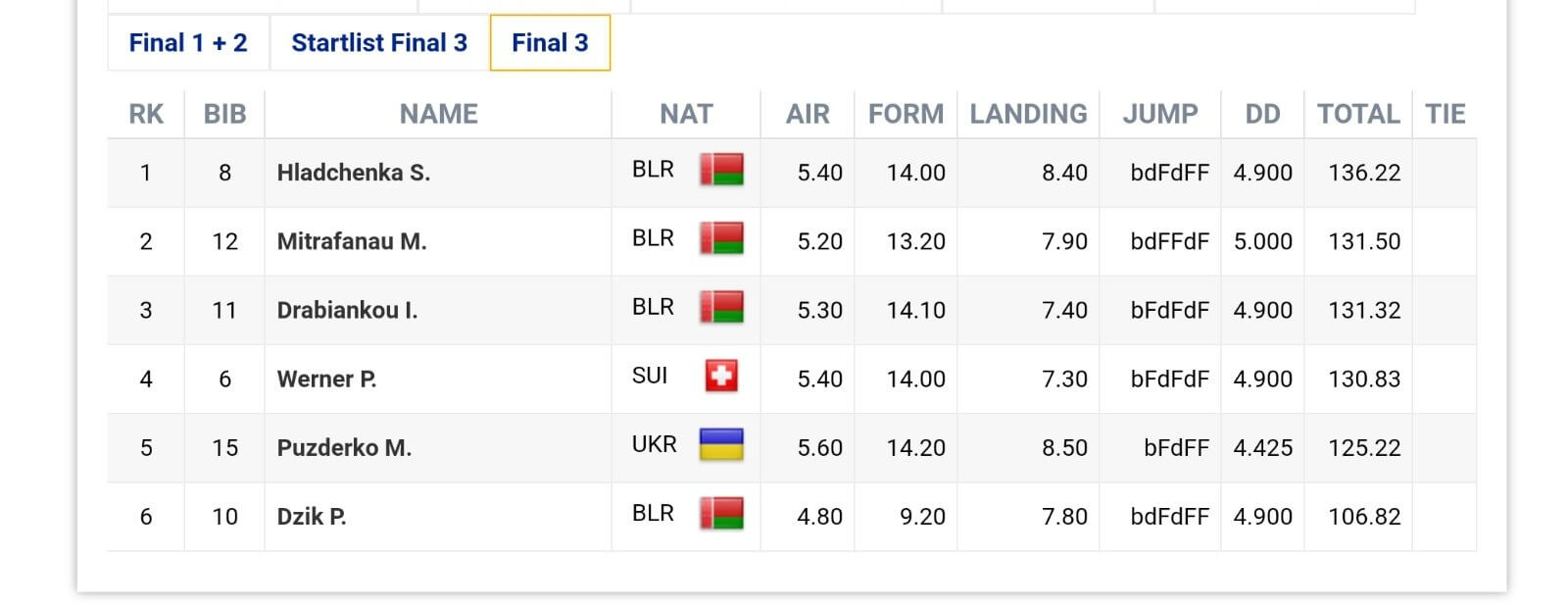Open Dzik P. athlete page
This screenshot has height=607, width=1568.
pyautogui.click(x=312, y=516)
